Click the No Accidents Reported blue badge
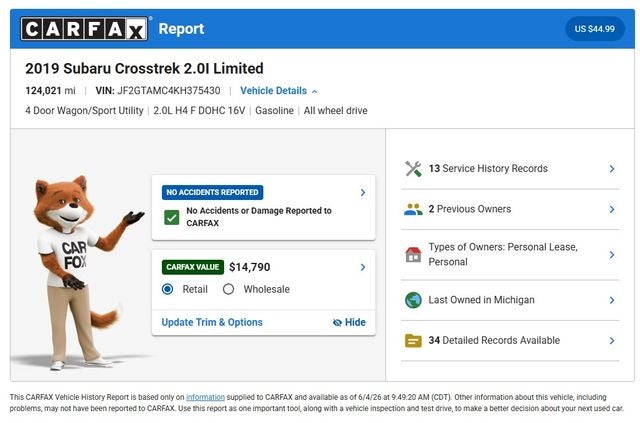The image size is (640, 423). tap(212, 192)
